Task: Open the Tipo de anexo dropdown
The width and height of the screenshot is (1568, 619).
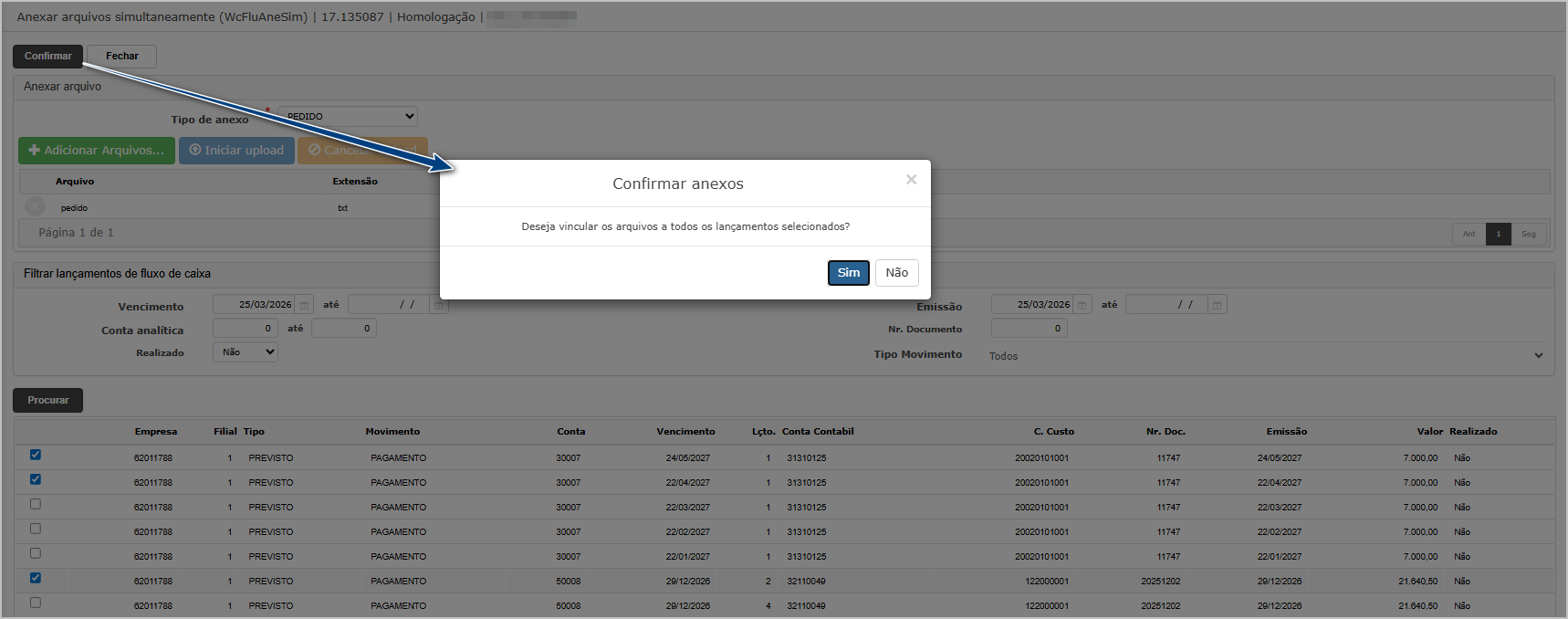Action: coord(348,116)
